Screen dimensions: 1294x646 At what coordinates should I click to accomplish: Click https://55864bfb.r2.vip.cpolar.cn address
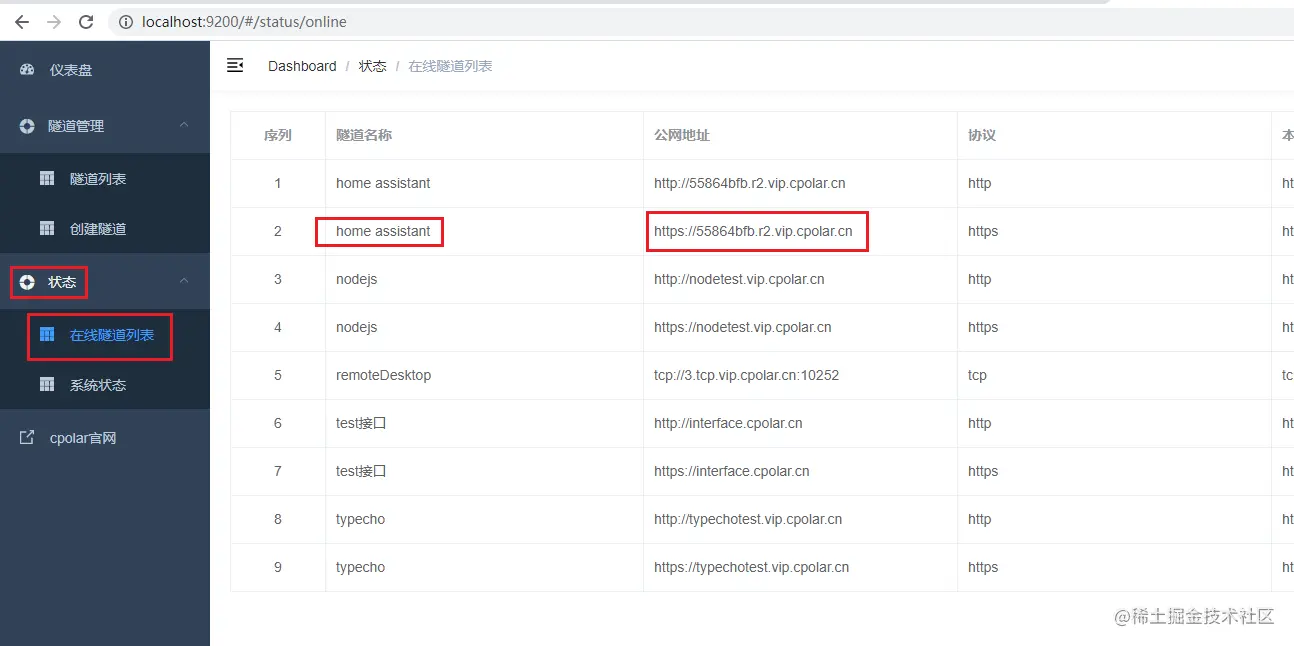(x=753, y=231)
